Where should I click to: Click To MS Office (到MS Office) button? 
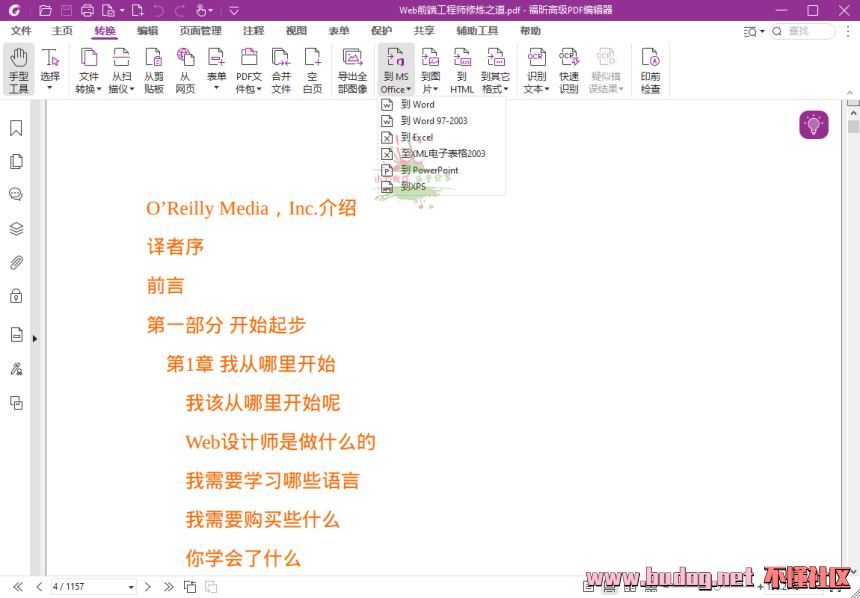[x=395, y=70]
